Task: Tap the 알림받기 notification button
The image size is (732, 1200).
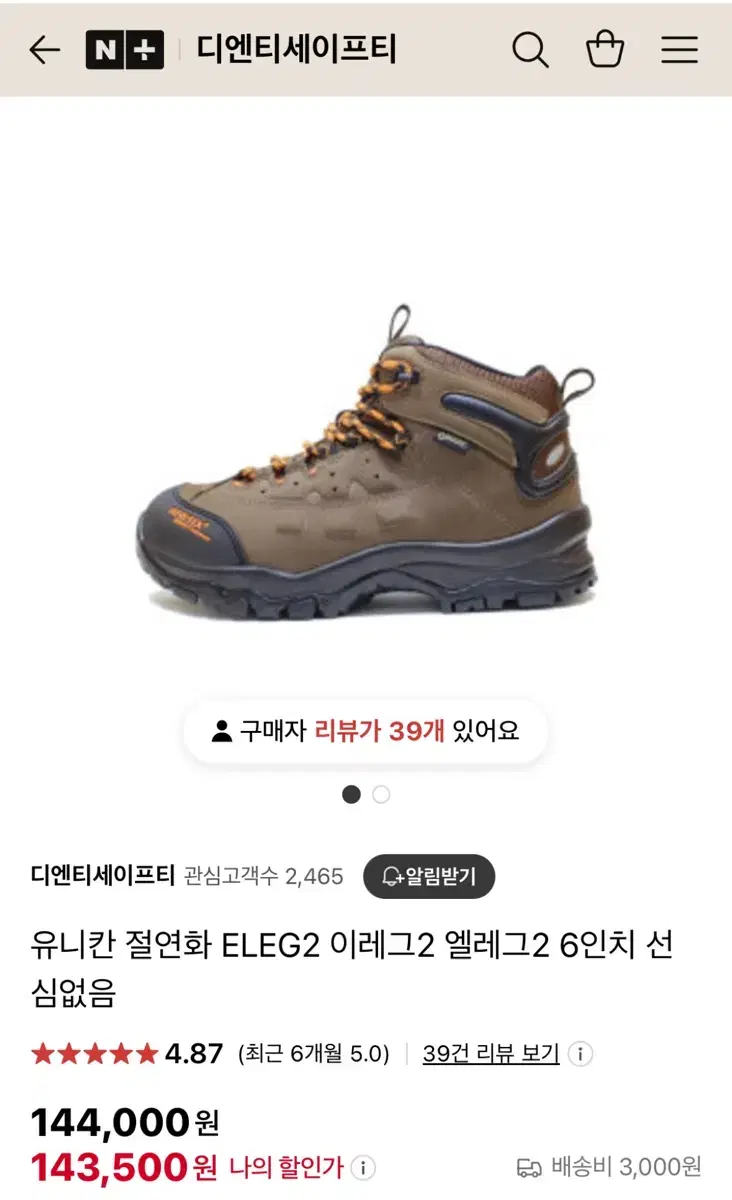Action: coord(429,877)
